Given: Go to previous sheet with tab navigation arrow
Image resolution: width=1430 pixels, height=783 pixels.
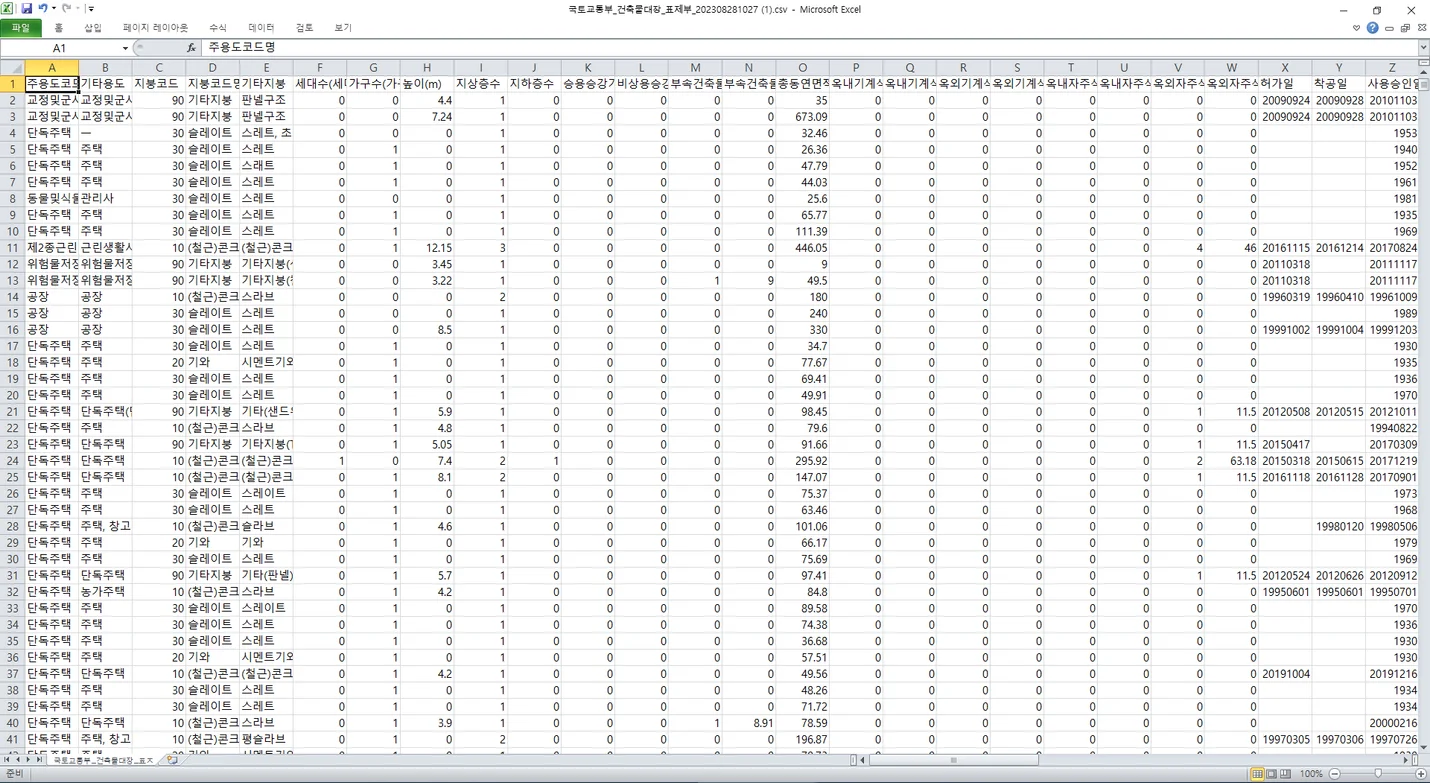Looking at the screenshot, I should point(18,760).
